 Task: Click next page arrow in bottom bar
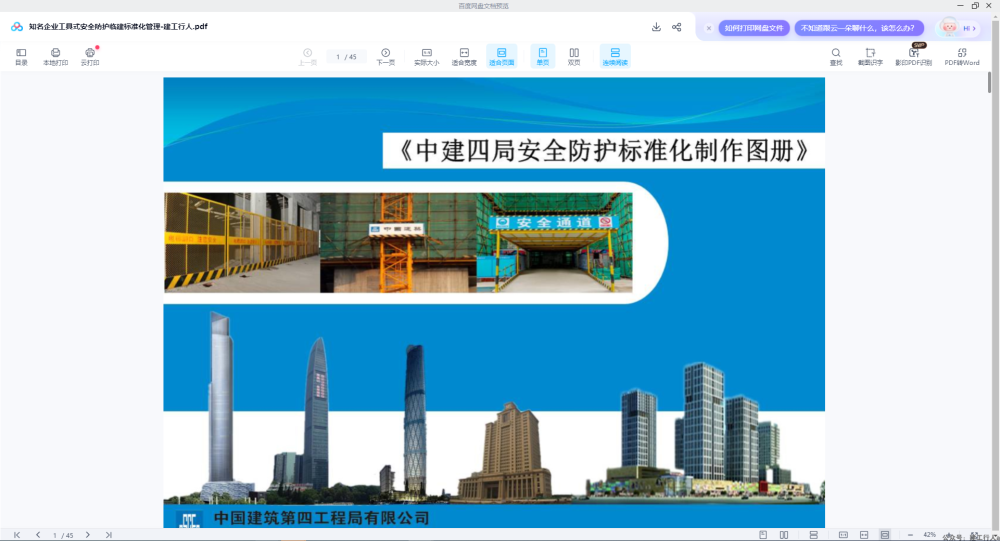click(87, 535)
